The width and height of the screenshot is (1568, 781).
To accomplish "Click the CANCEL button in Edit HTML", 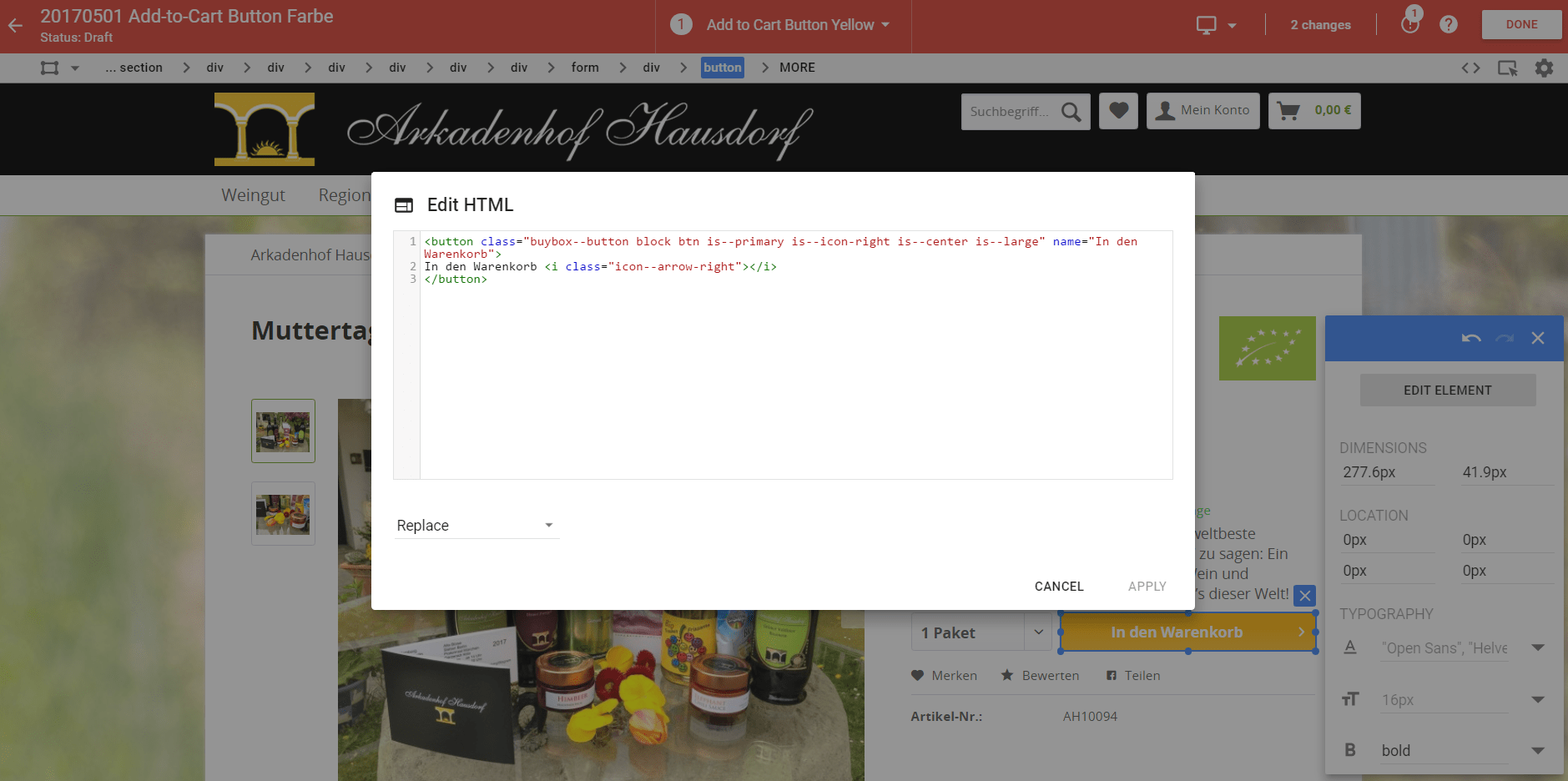I will [1058, 587].
